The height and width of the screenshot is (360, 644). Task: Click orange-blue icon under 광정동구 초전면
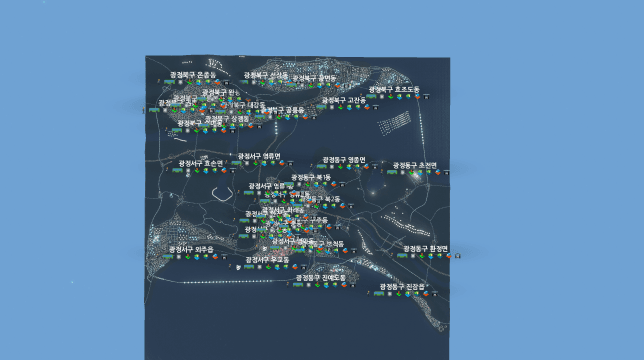438,172
